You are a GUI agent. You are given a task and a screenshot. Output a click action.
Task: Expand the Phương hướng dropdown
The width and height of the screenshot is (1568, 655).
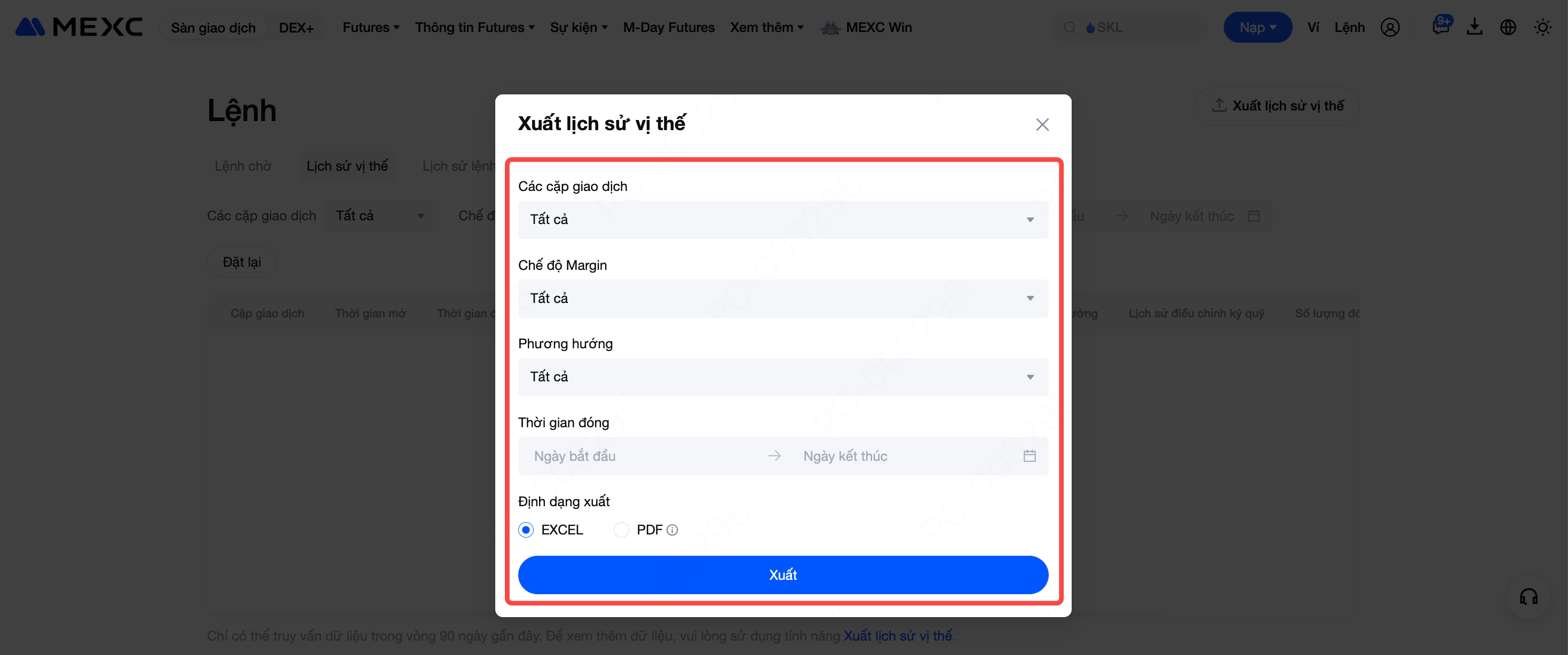(783, 377)
